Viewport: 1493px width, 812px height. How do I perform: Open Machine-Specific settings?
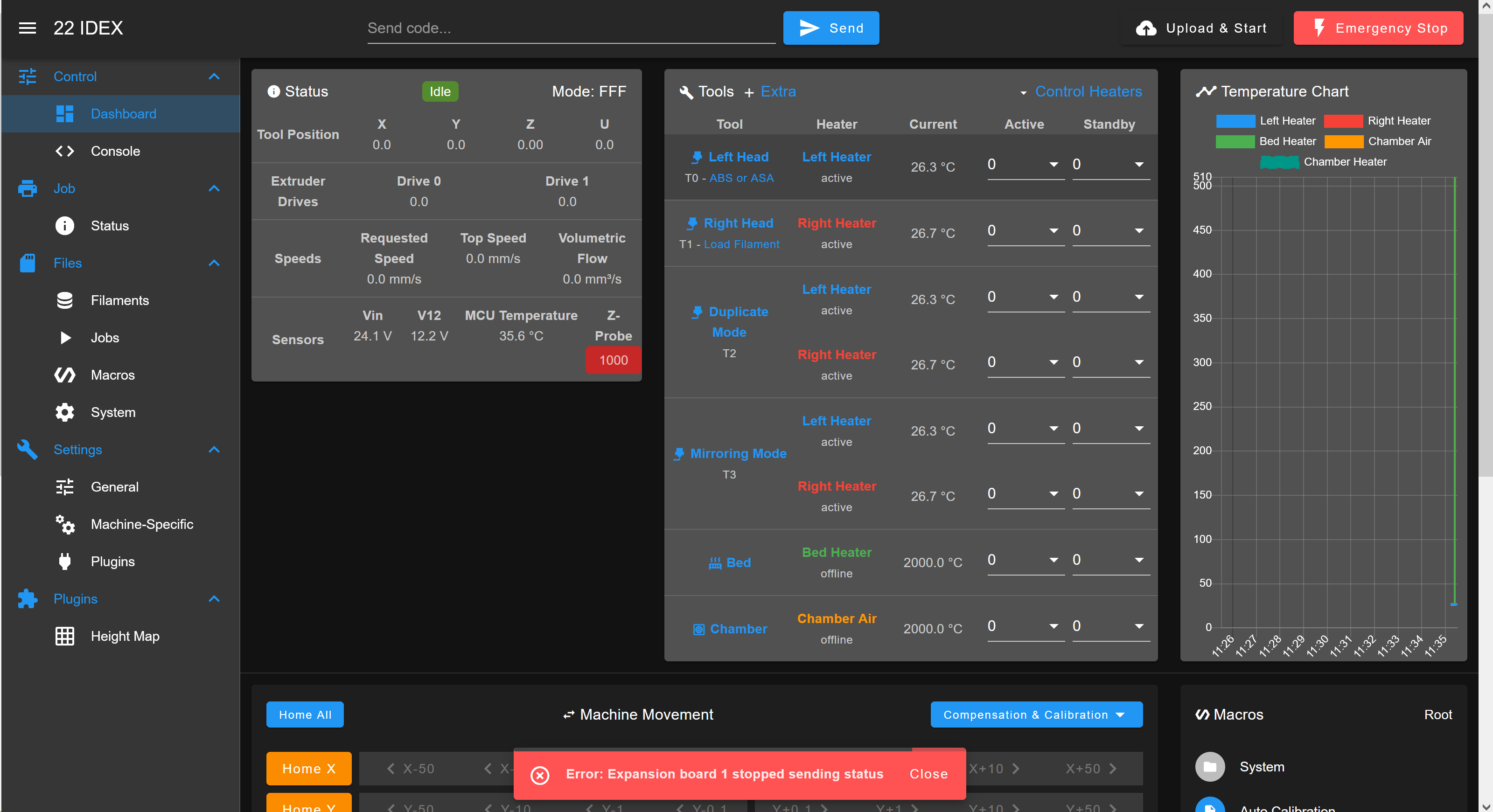[x=120, y=524]
